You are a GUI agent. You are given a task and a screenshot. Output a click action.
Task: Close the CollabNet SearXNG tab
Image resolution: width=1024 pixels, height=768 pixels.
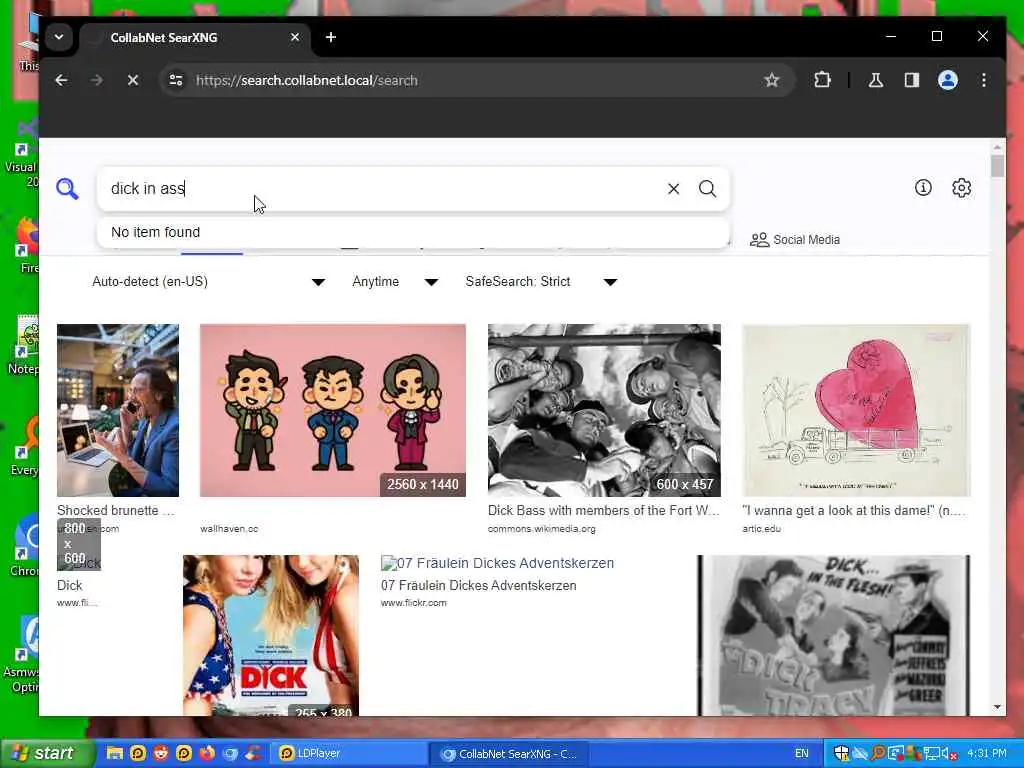[x=295, y=37]
